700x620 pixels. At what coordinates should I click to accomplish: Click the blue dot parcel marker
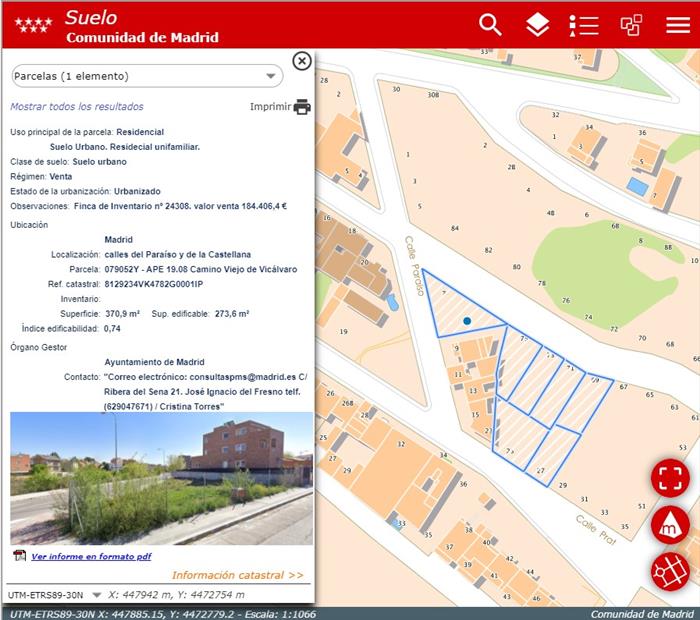click(467, 320)
